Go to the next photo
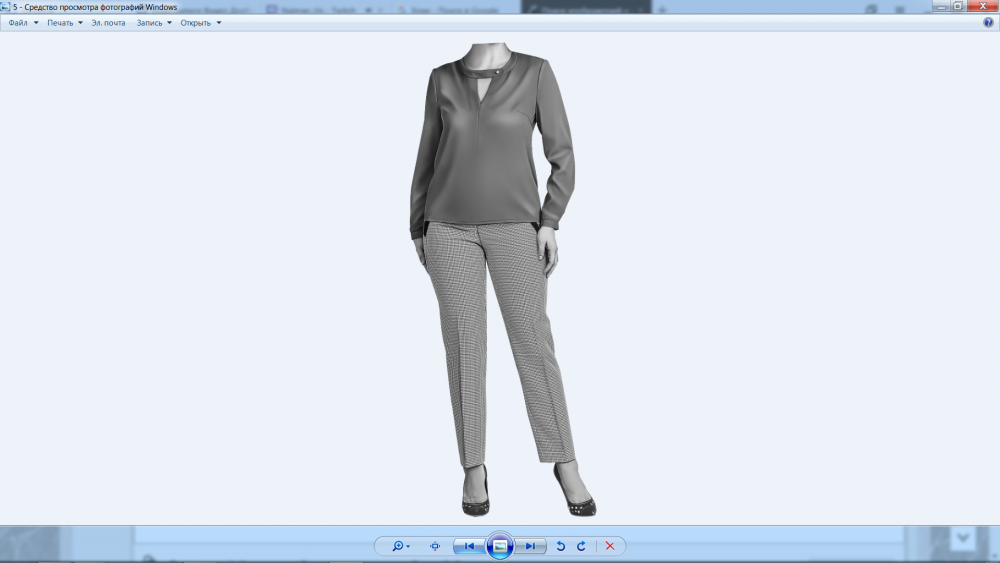This screenshot has height=563, width=1000. [x=531, y=546]
